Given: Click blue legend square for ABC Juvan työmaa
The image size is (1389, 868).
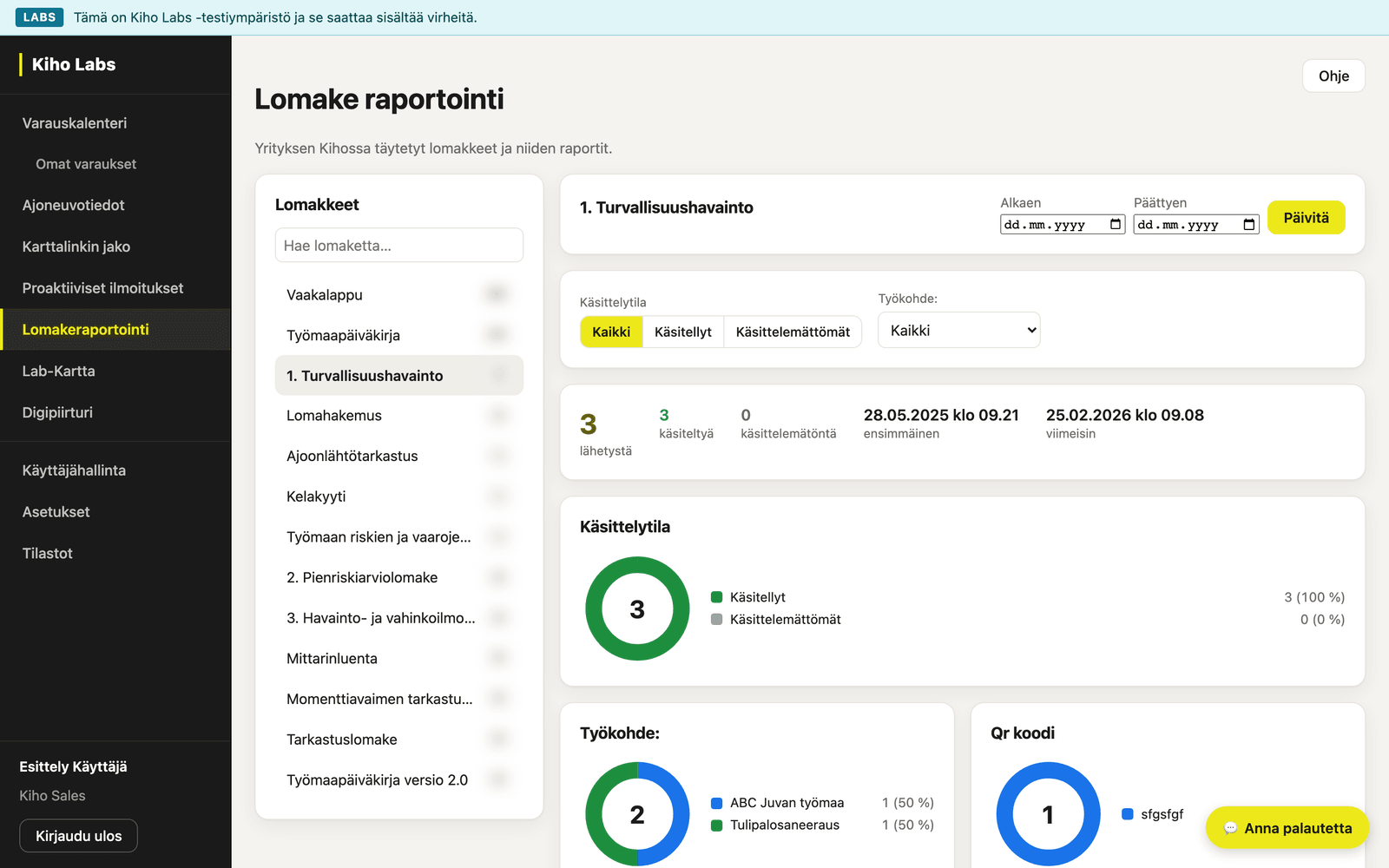Looking at the screenshot, I should [x=717, y=803].
